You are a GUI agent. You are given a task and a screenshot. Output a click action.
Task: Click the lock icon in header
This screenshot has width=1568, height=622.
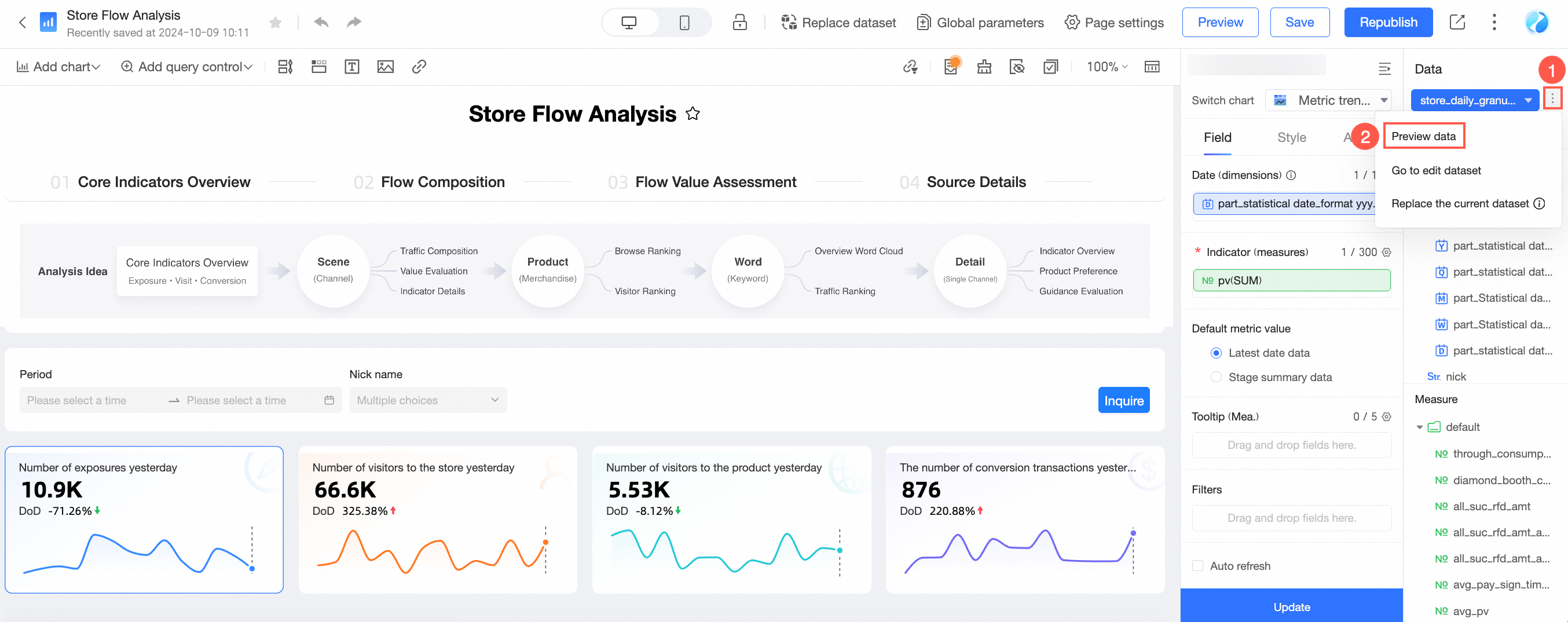739,23
